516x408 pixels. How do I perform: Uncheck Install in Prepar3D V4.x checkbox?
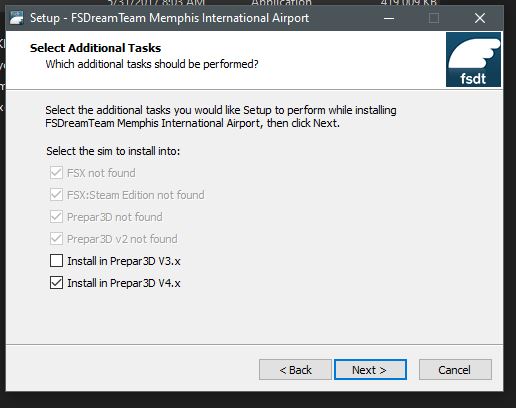click(56, 283)
